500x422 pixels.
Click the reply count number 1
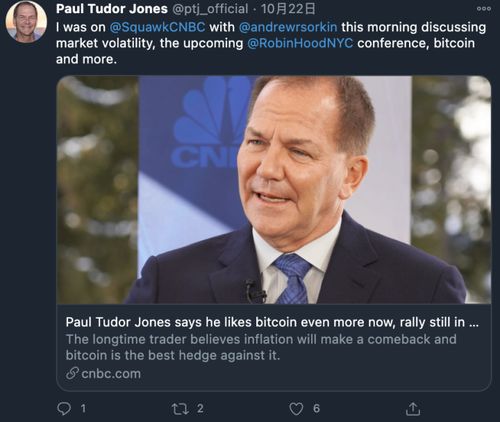click(x=83, y=408)
